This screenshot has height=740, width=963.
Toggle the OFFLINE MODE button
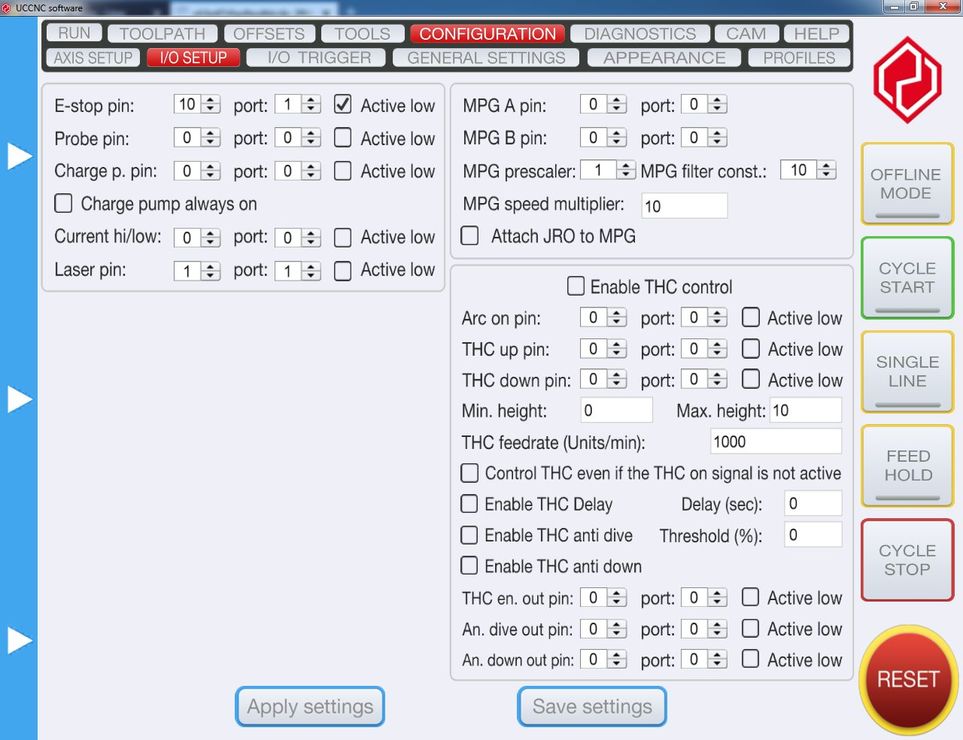point(907,184)
